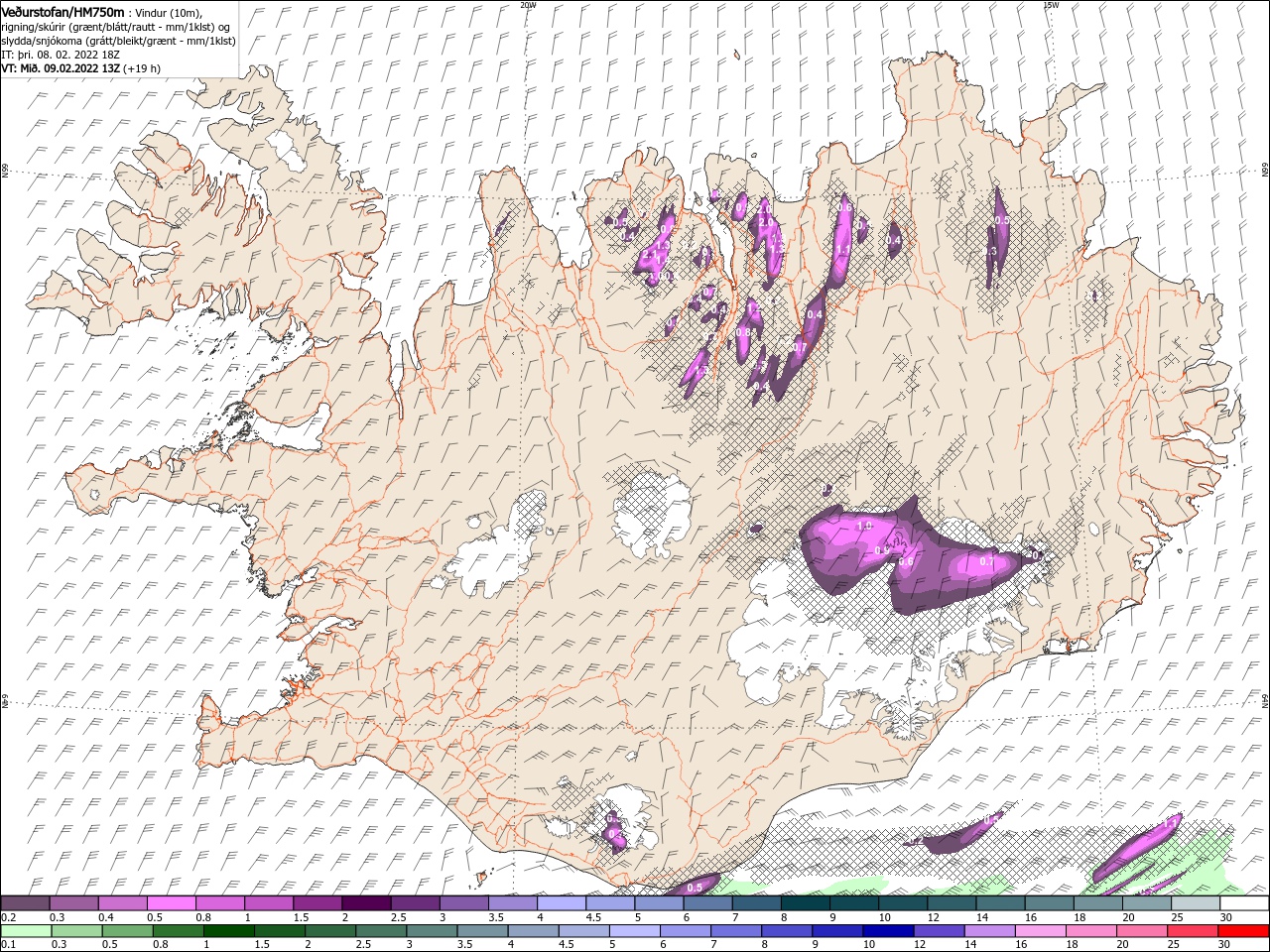
Task: Click the '18' label under the lower legend row
Action: click(1072, 945)
